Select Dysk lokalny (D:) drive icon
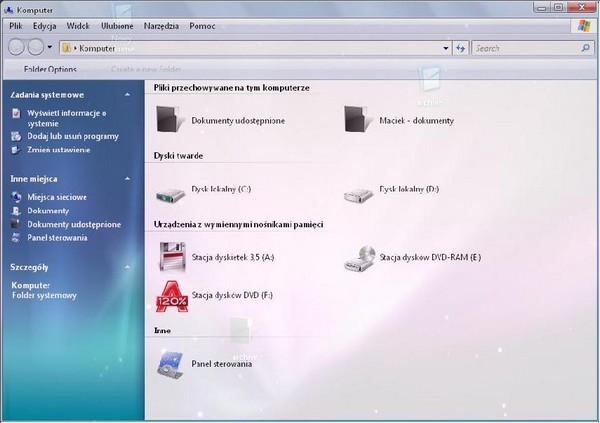The width and height of the screenshot is (600, 423). (357, 190)
